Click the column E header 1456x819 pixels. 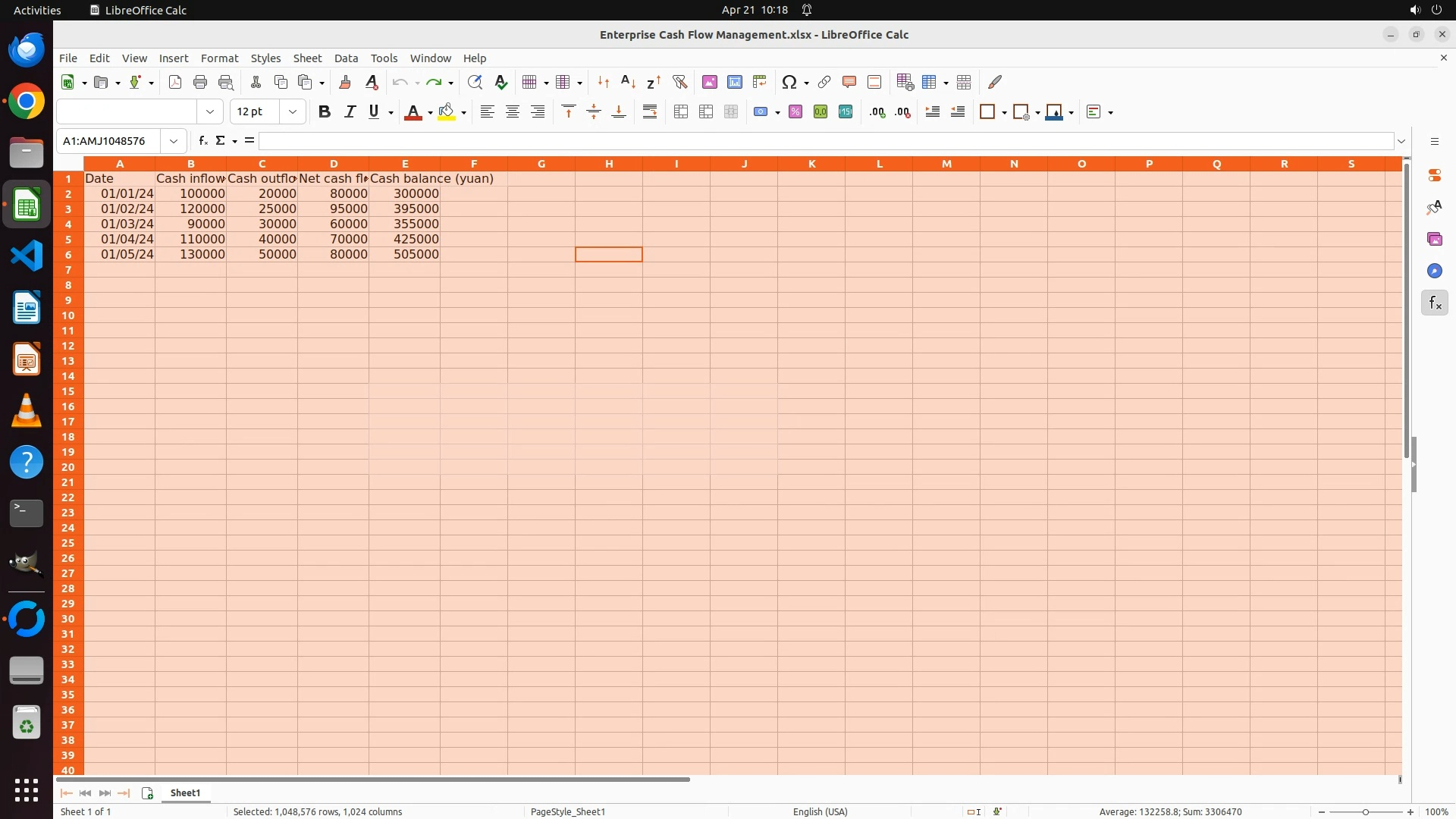tap(405, 164)
